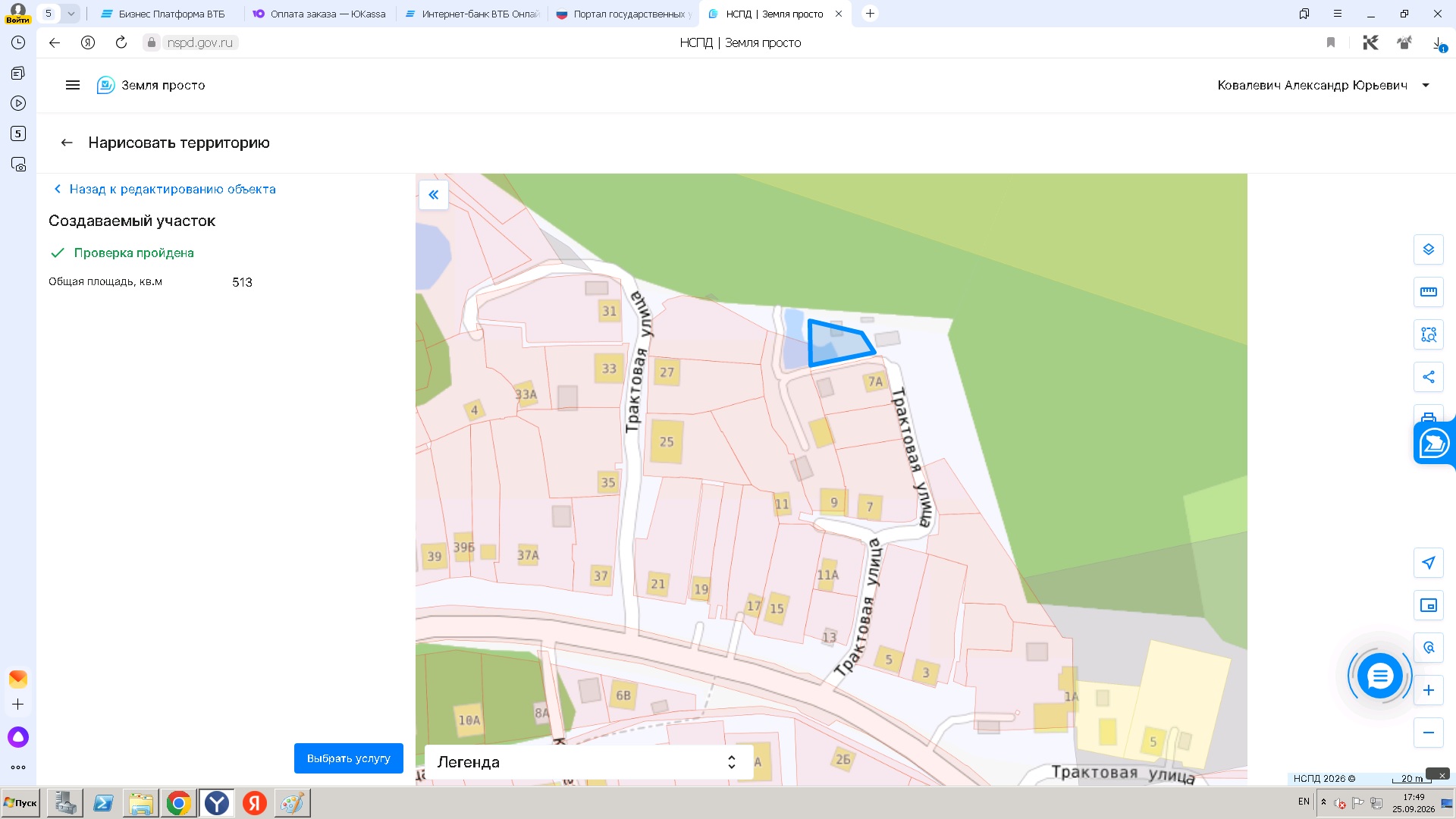The width and height of the screenshot is (1456, 819).
Task: Zoom in with the plus button
Action: pyautogui.click(x=1428, y=690)
